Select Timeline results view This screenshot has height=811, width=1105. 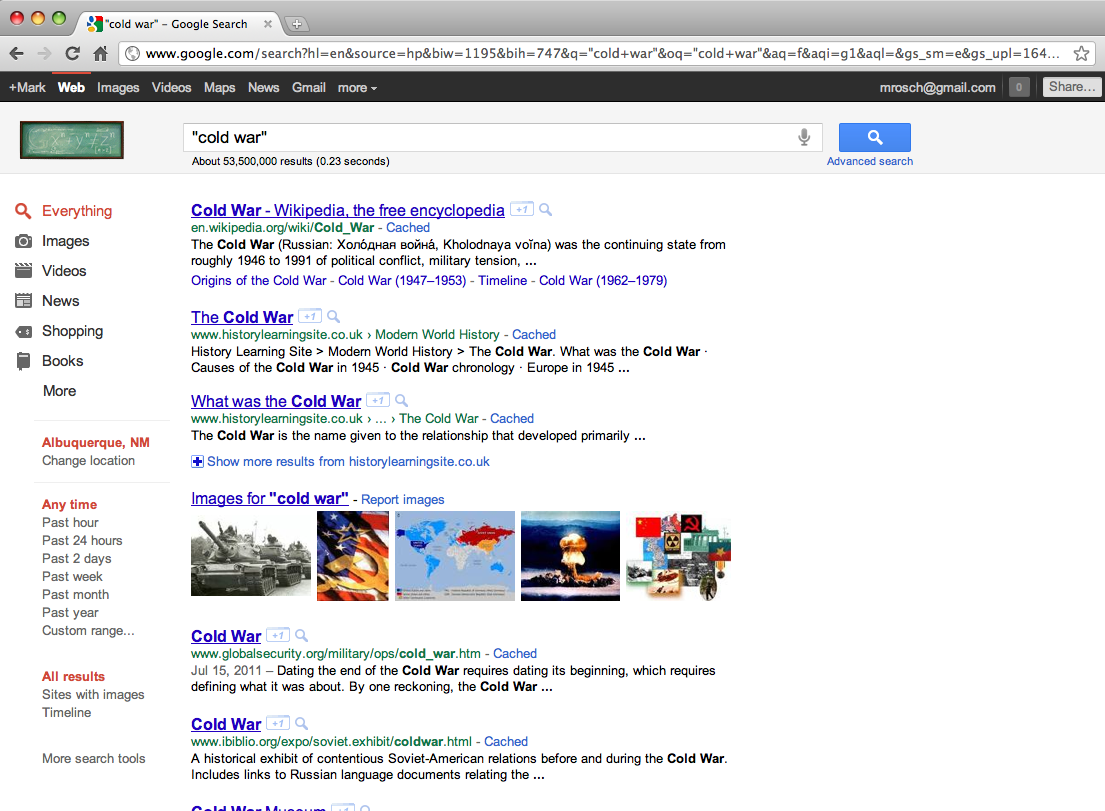[x=66, y=712]
